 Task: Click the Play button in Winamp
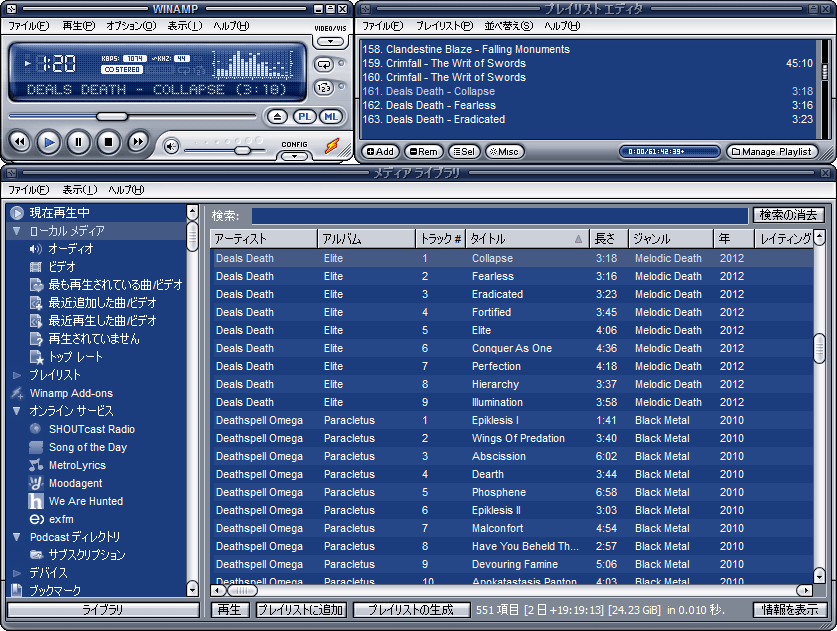click(x=49, y=142)
